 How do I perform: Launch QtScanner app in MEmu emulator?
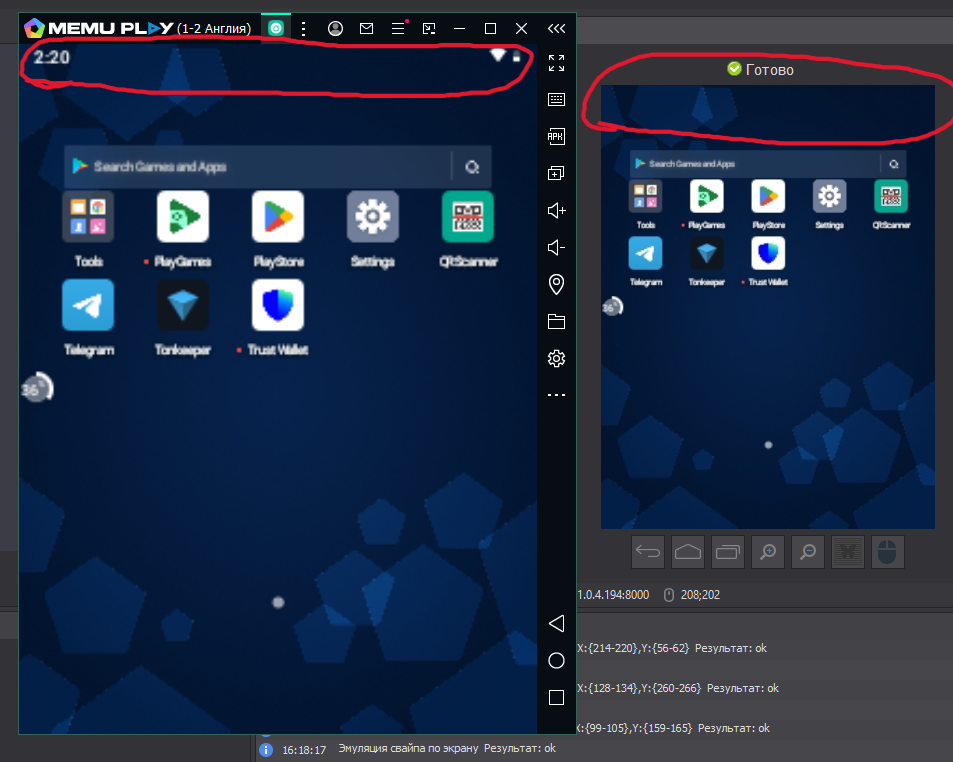tap(467, 217)
